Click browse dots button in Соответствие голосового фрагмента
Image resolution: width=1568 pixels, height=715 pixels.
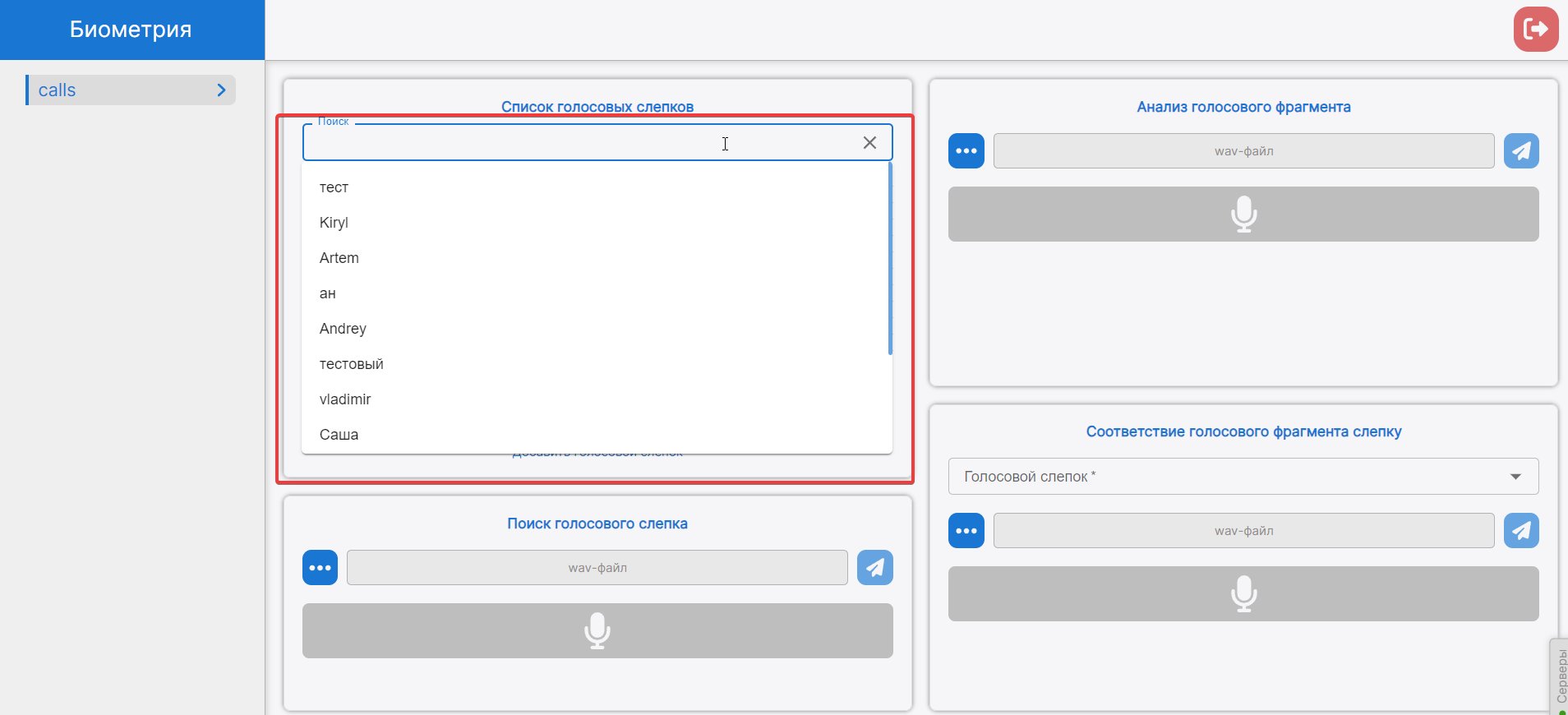(x=966, y=531)
